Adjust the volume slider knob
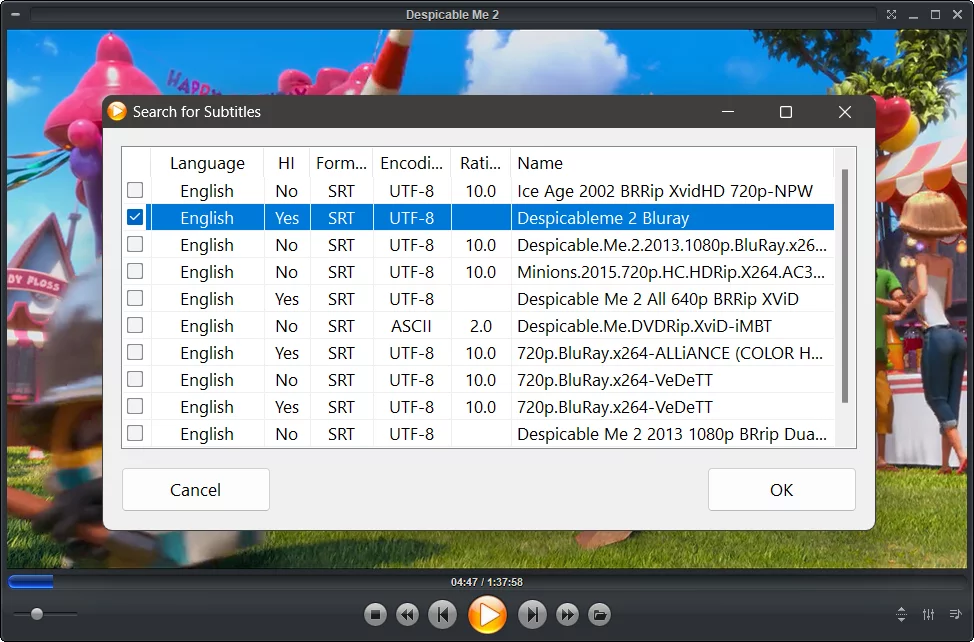This screenshot has height=642, width=974. [x=37, y=614]
